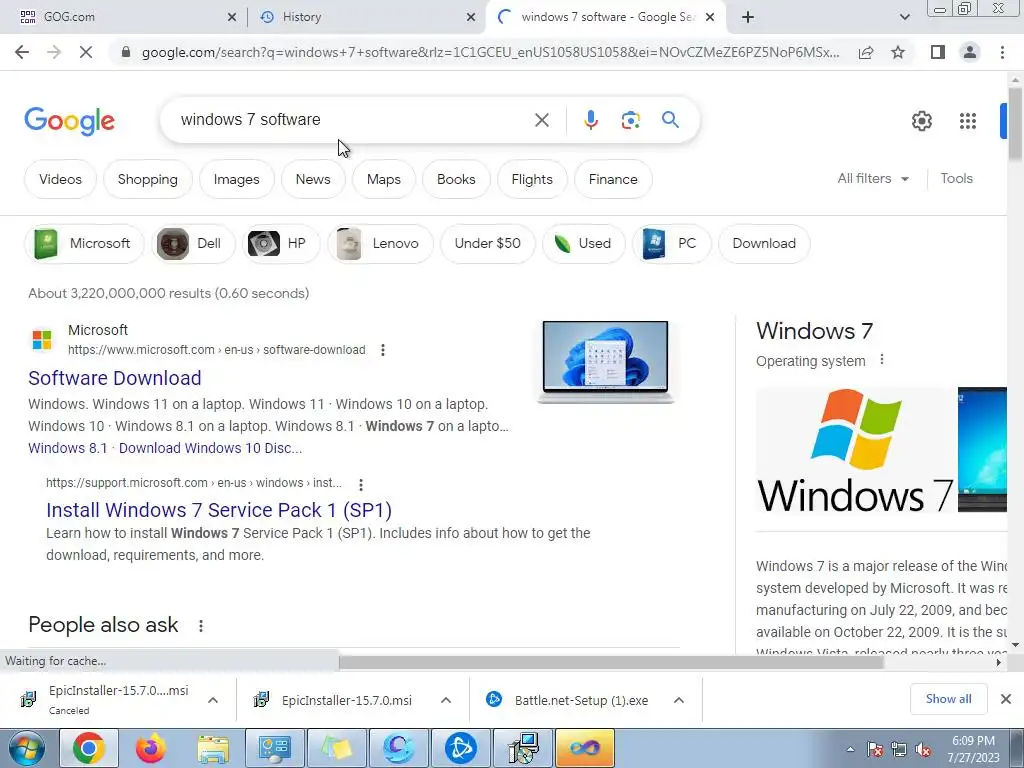Click the browser forward arrow
The width and height of the screenshot is (1024, 768).
pos(54,52)
